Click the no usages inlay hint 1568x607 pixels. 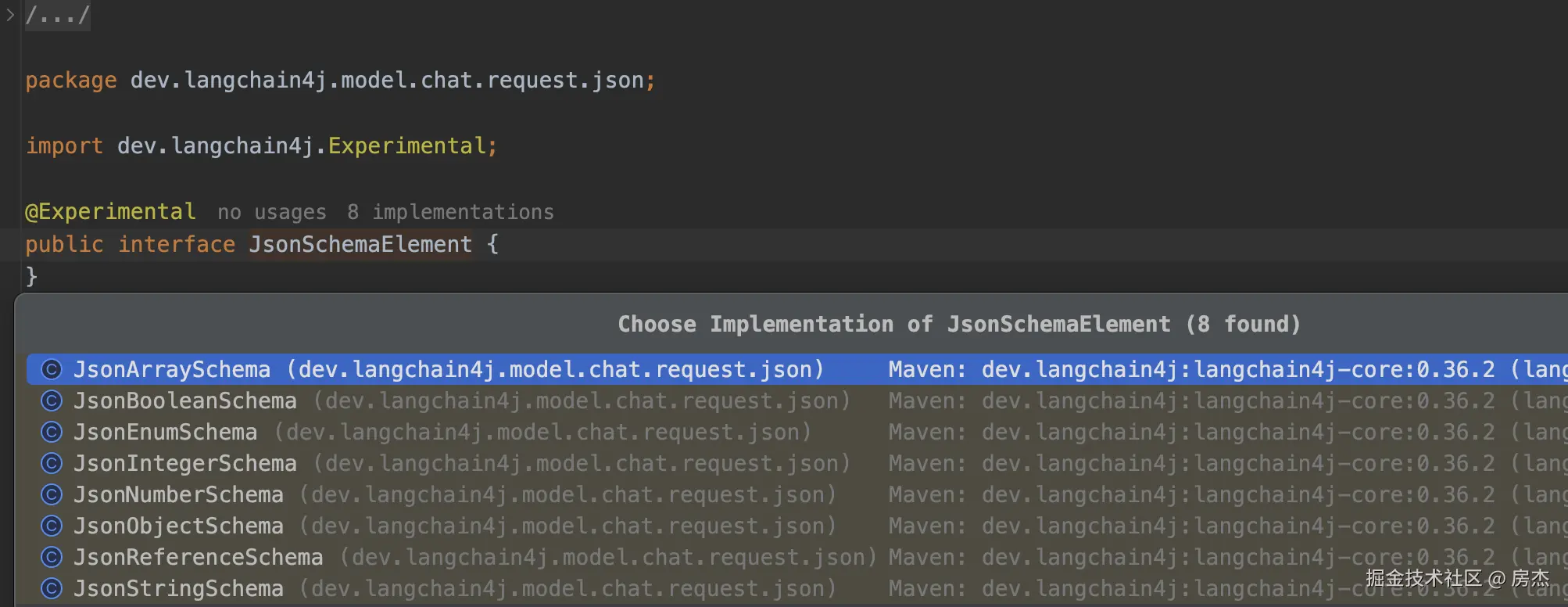[271, 212]
